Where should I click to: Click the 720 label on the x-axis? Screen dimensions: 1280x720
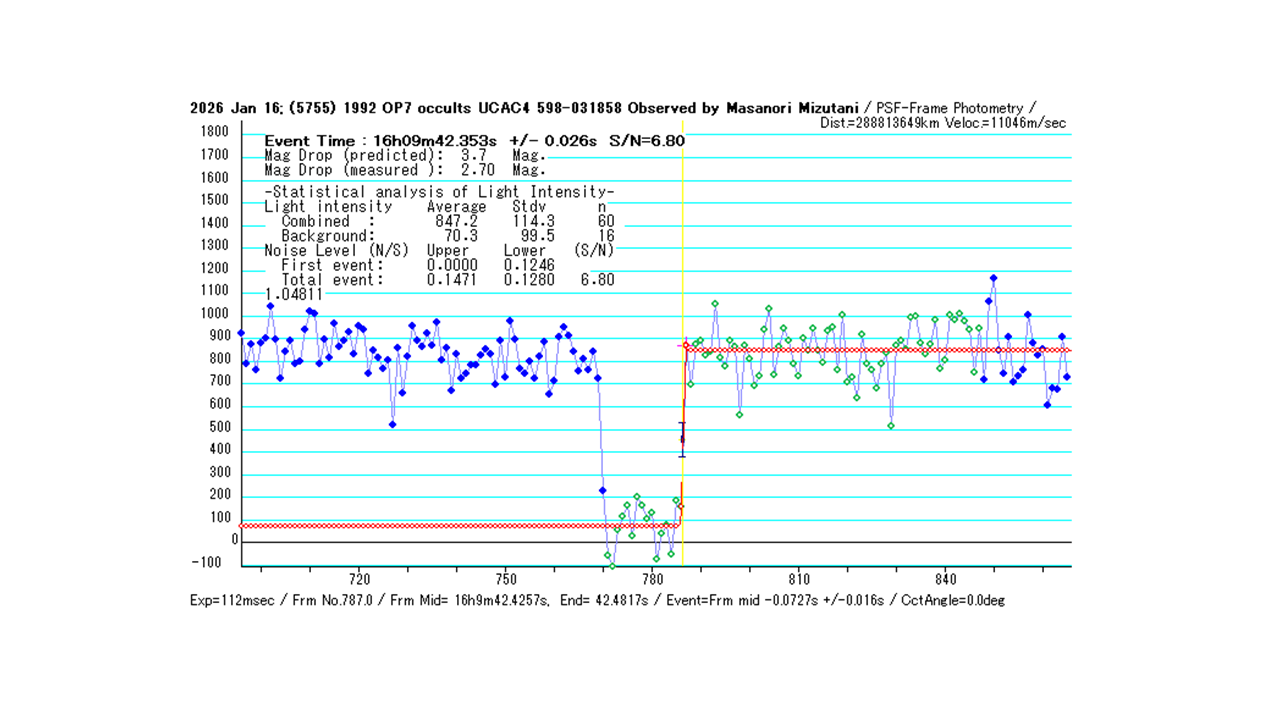(359, 579)
